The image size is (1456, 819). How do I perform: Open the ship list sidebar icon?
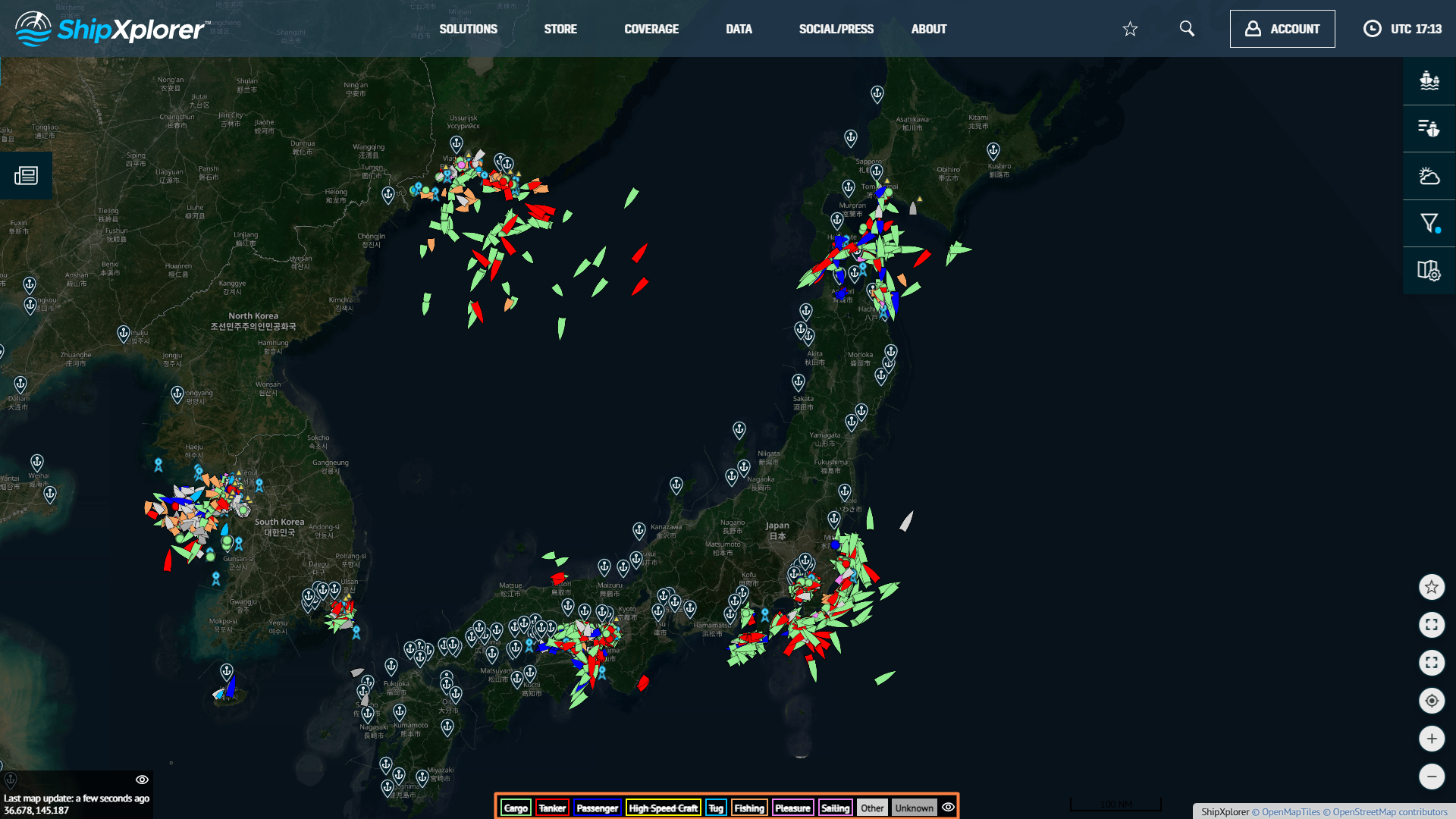coord(1429,128)
